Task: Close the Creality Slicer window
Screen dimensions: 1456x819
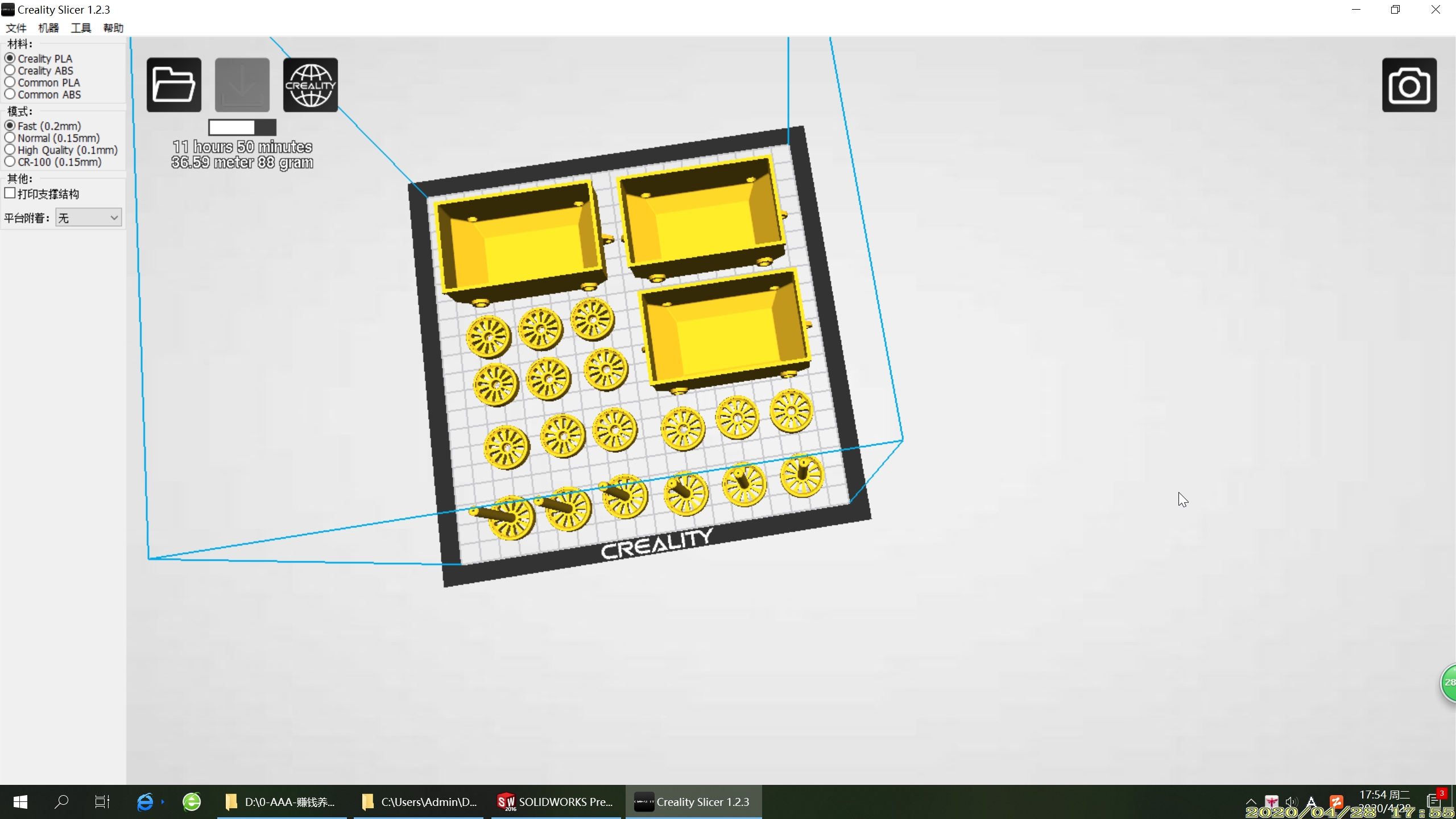Action: 1436,10
